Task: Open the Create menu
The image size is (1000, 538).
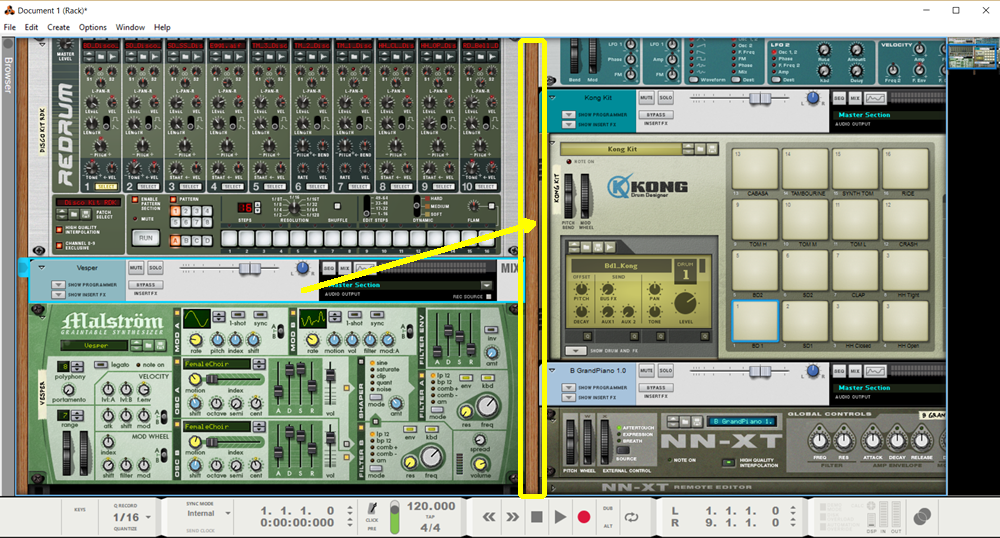Action: 59,27
